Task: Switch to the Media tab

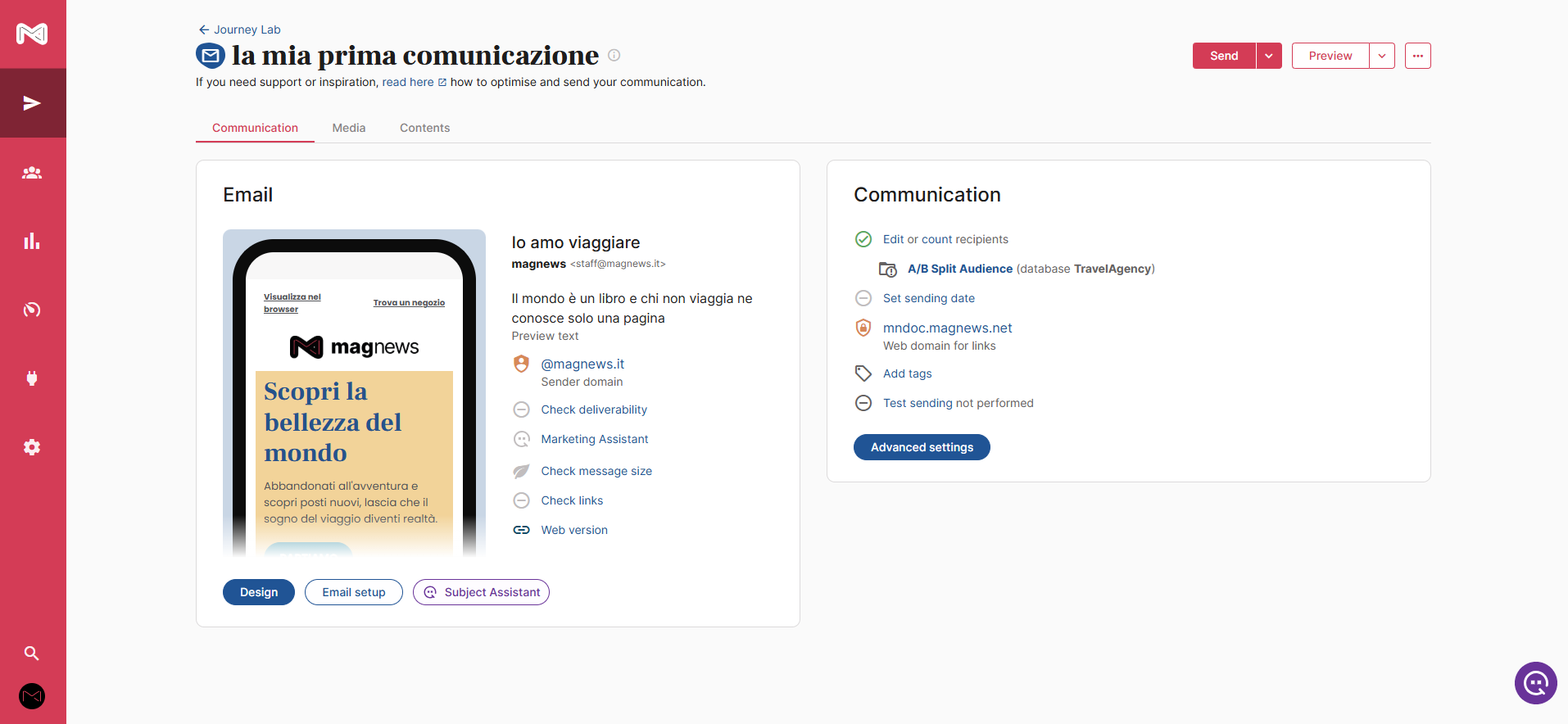Action: (x=348, y=128)
